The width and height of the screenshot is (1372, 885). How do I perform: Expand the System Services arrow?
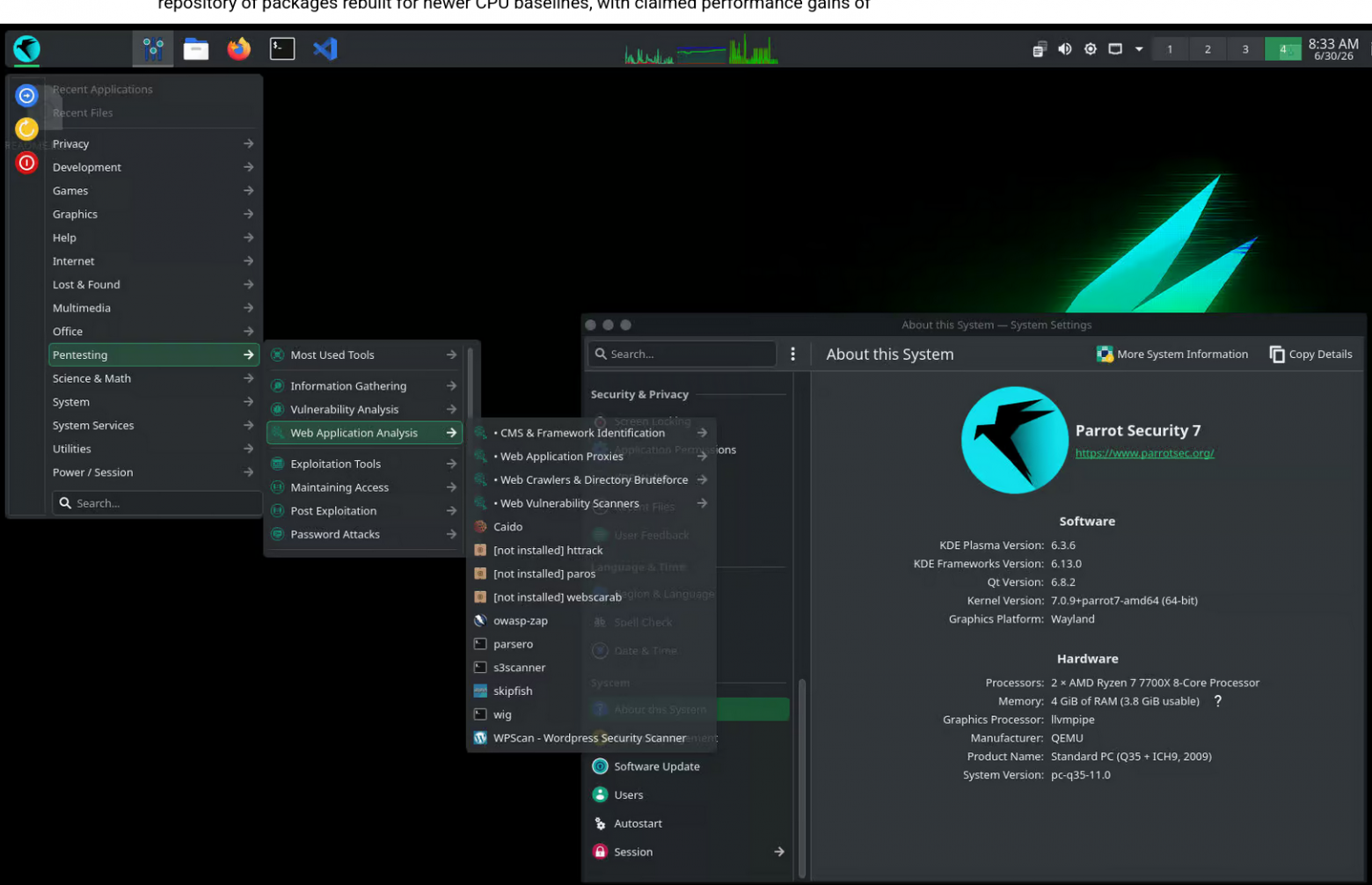tap(248, 425)
